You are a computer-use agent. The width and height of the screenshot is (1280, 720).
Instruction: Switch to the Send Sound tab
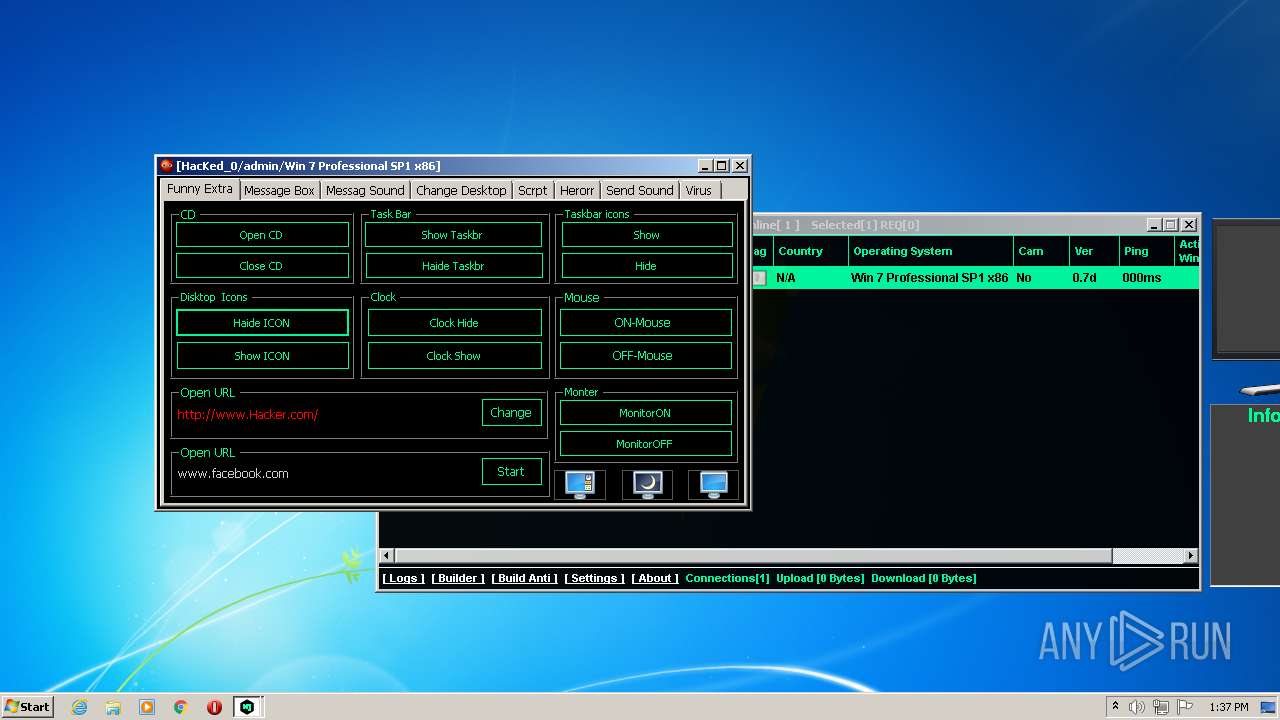pos(640,190)
